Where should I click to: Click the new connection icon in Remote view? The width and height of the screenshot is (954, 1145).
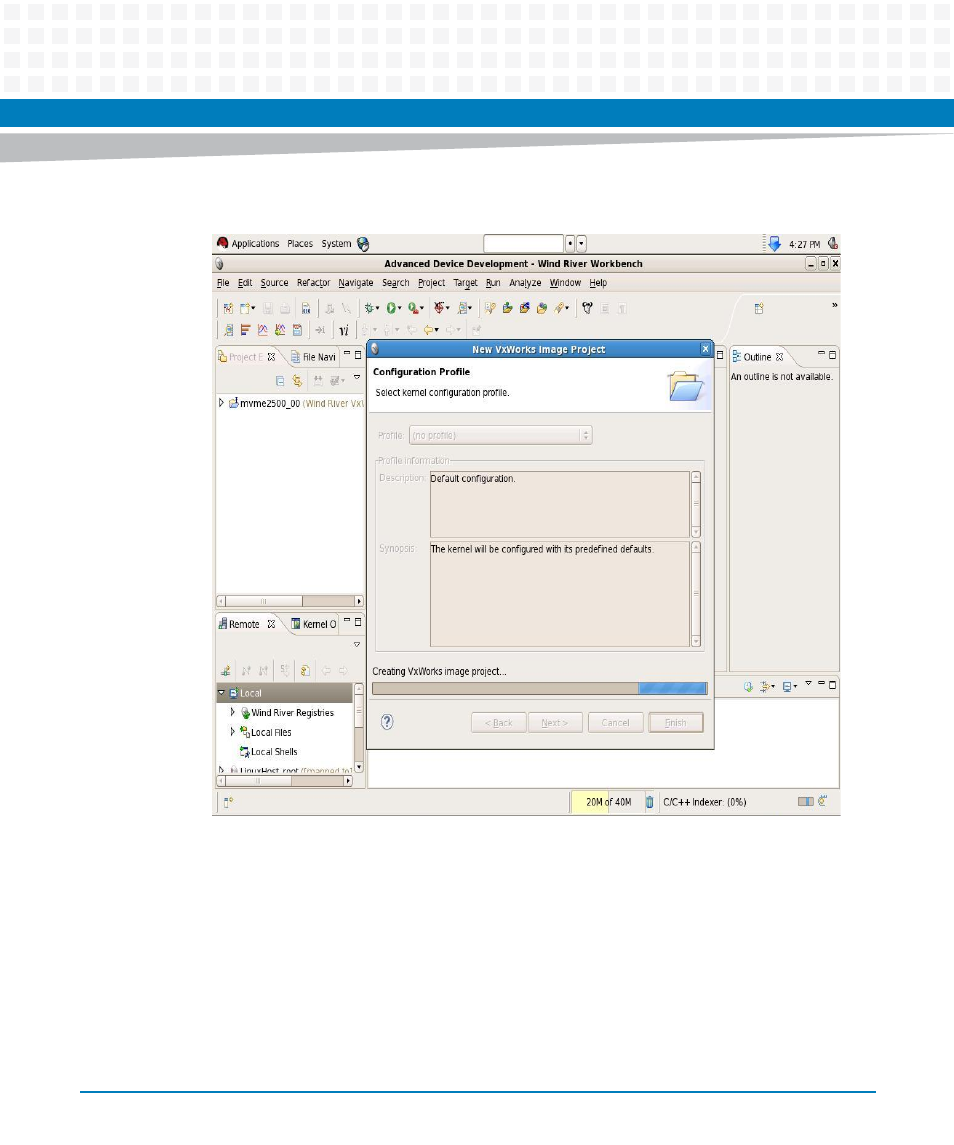(226, 670)
